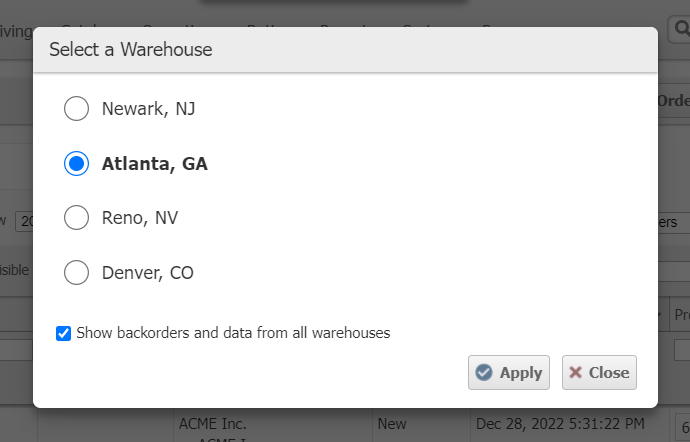Click 'Show backorders and data' label text
Screen dimensions: 690x442
pyautogui.click(x=233, y=333)
